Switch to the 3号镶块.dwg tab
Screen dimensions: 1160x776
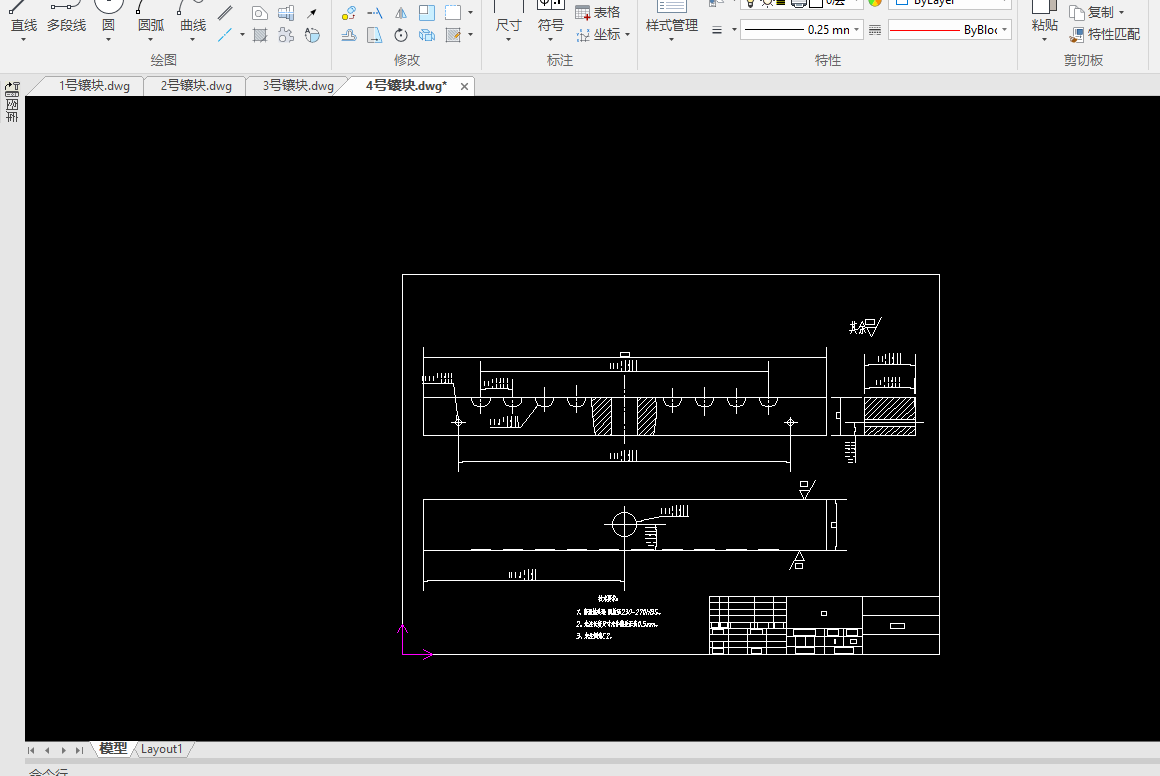298,86
